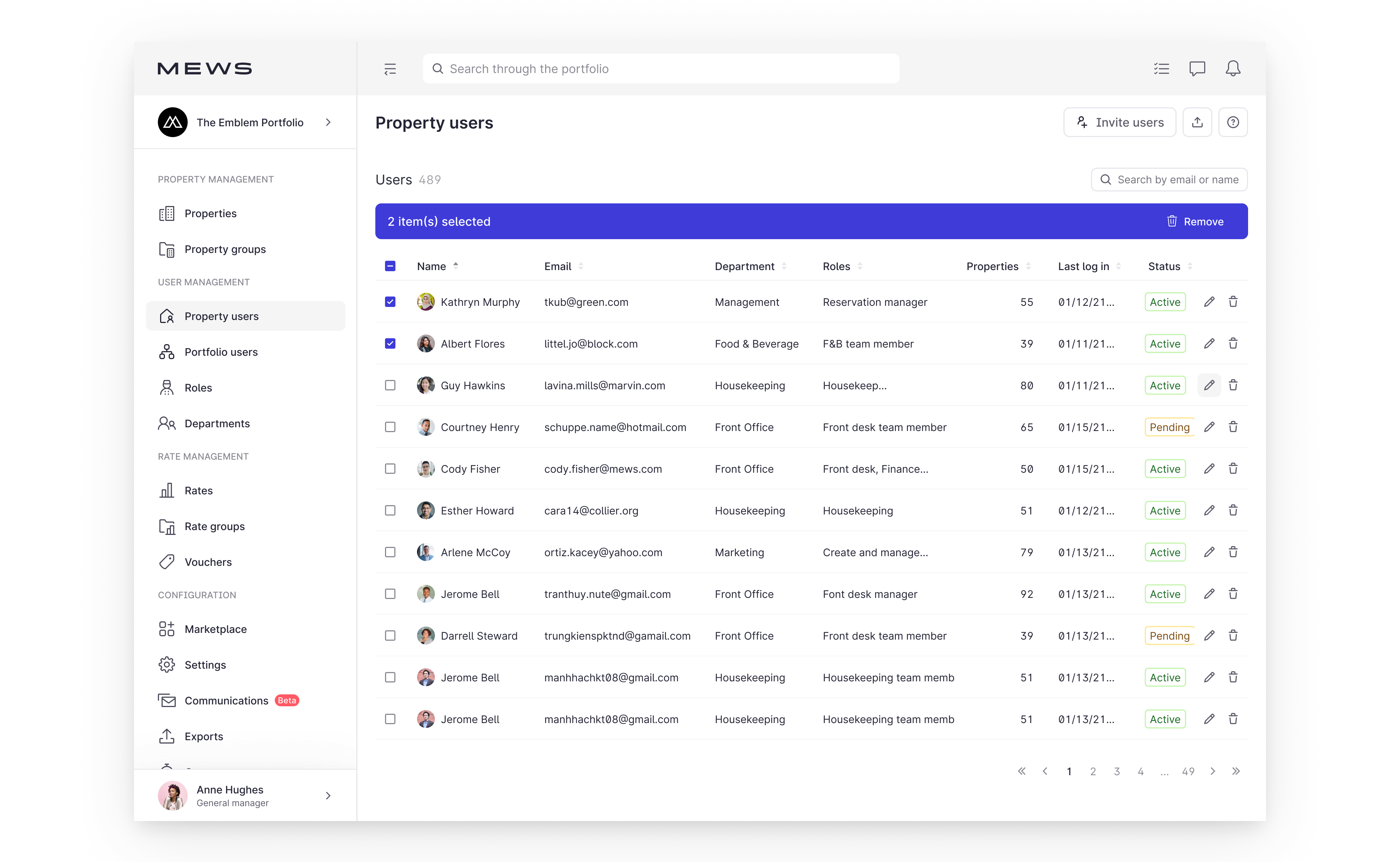Click the Search by email or name field
The width and height of the screenshot is (1400, 862).
click(x=1177, y=180)
